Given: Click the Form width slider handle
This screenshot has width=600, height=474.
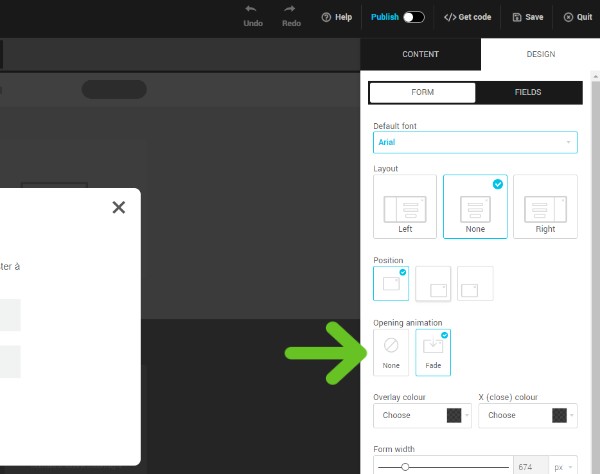Looking at the screenshot, I should click(405, 467).
